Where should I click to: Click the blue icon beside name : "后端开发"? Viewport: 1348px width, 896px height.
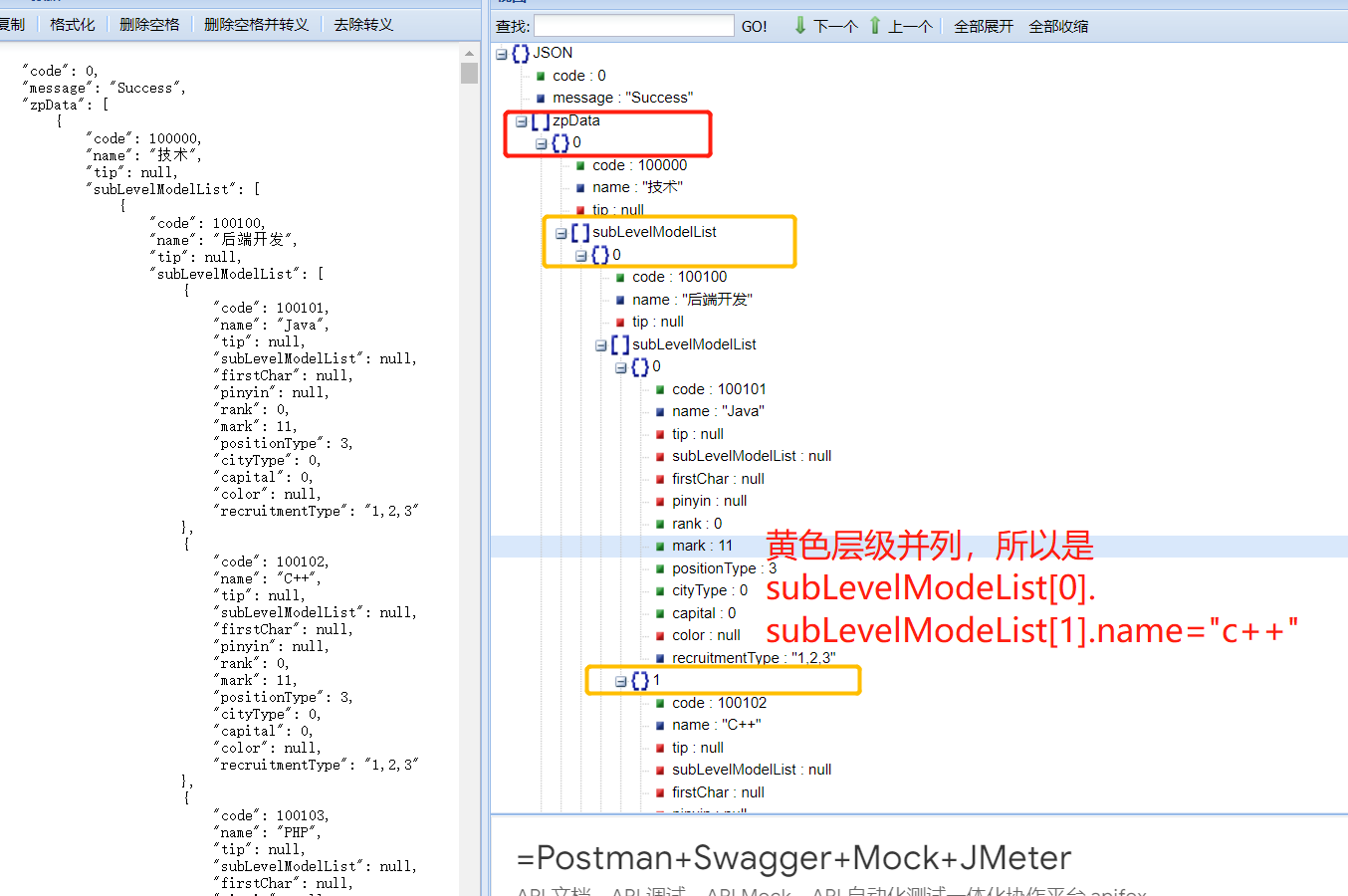coord(620,301)
